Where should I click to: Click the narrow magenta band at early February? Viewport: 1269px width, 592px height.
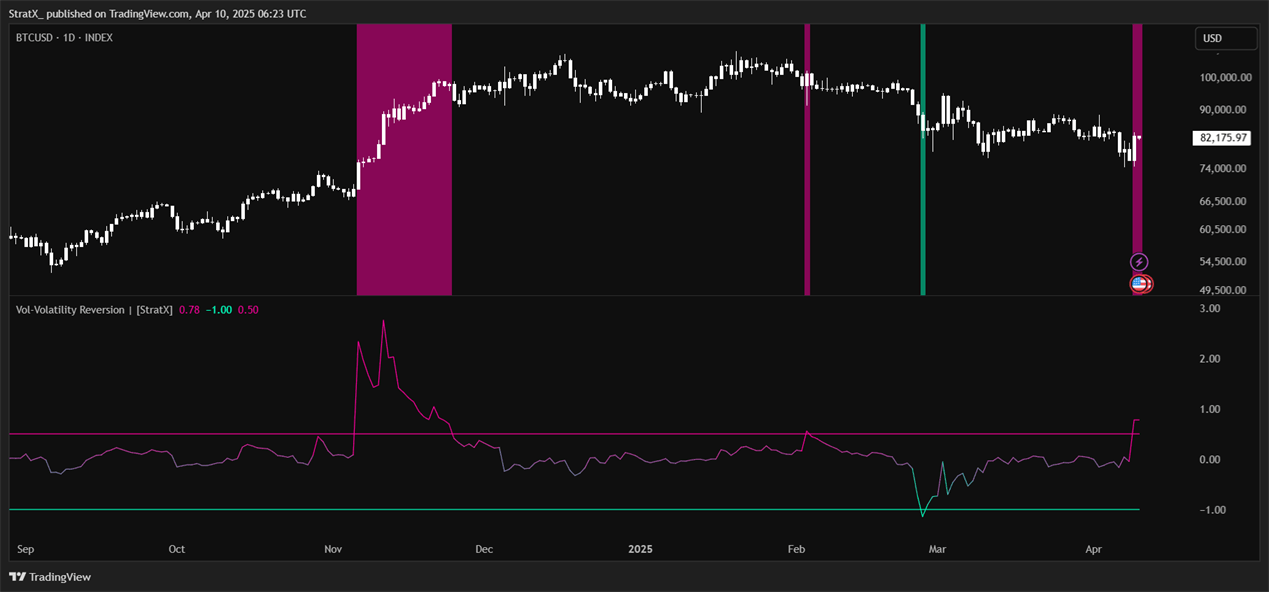[808, 160]
